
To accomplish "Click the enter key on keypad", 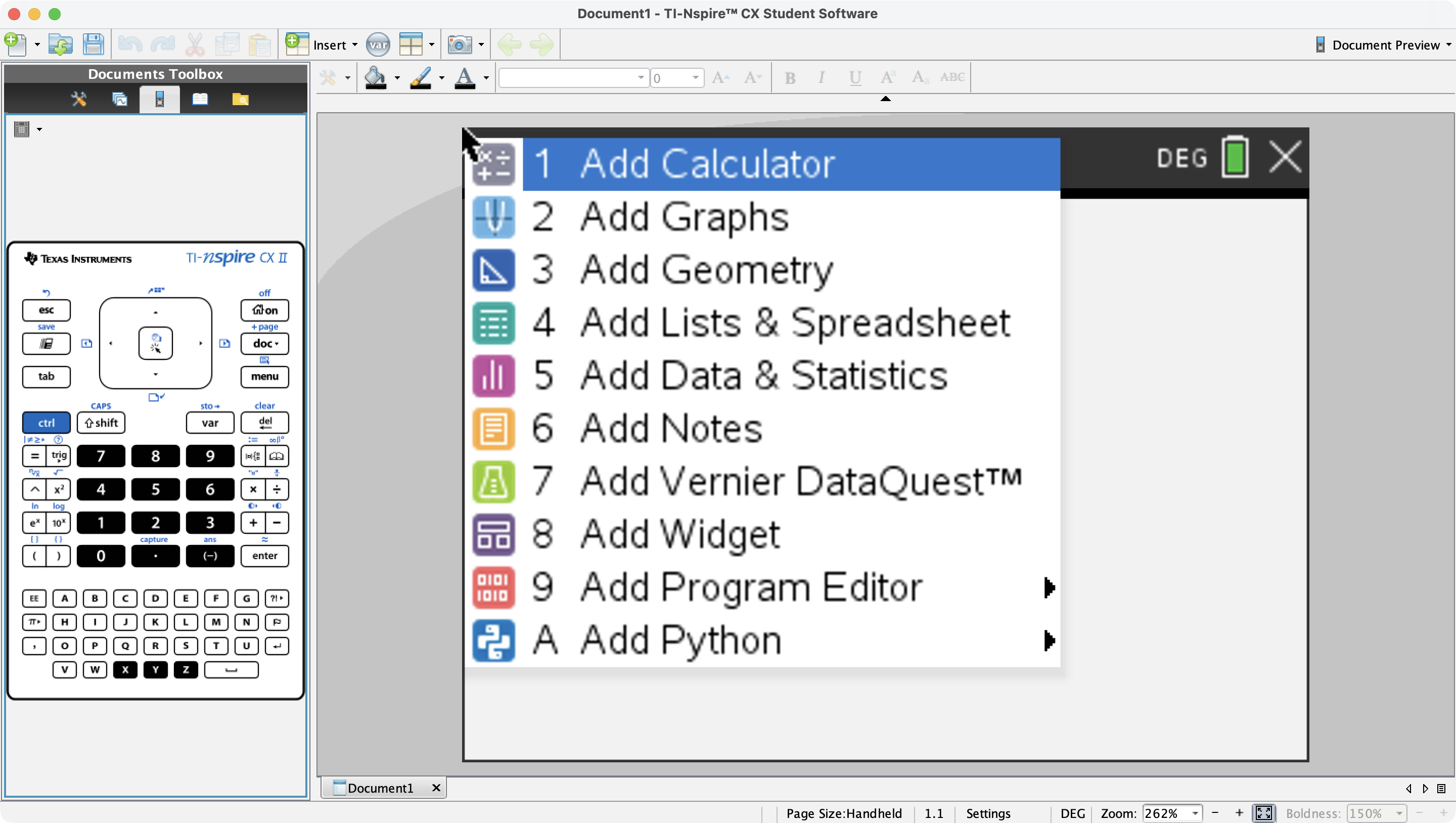I will coord(264,555).
